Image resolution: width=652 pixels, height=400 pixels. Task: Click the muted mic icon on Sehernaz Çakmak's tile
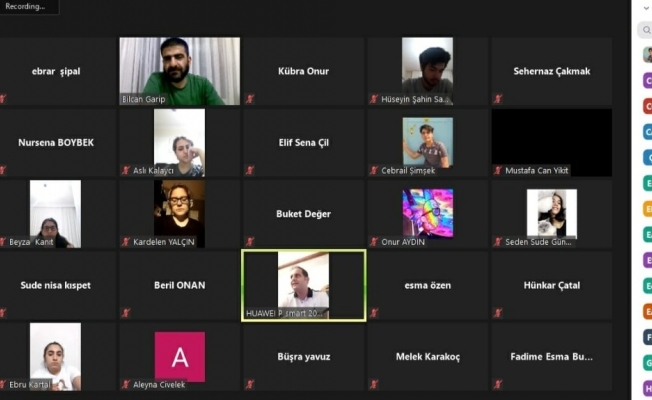pyautogui.click(x=497, y=99)
